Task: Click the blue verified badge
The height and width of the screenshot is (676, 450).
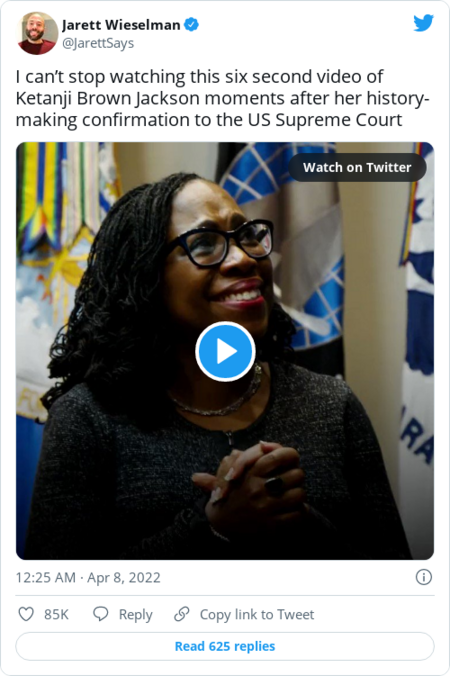Action: click(191, 25)
